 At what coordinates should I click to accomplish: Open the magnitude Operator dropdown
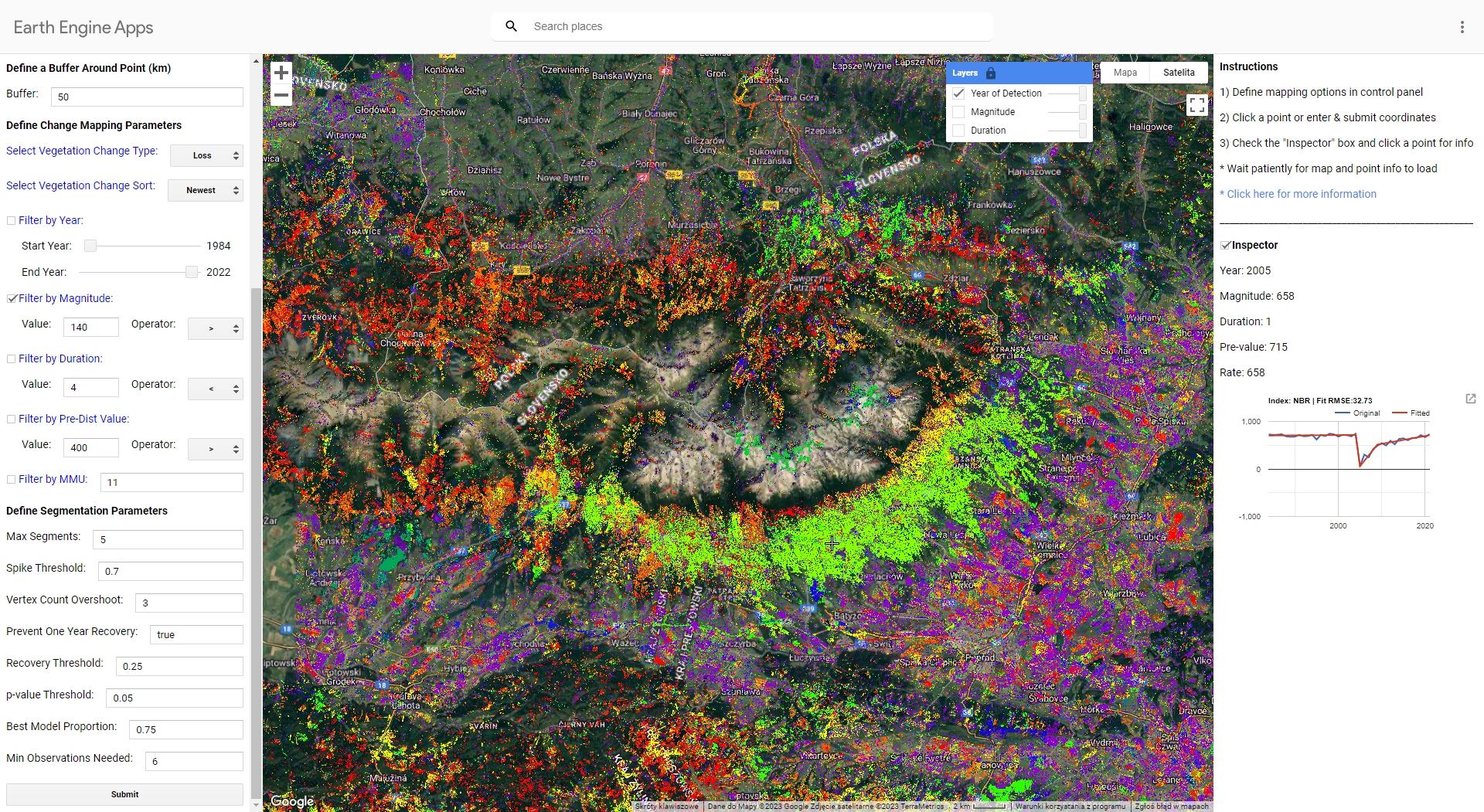[216, 329]
